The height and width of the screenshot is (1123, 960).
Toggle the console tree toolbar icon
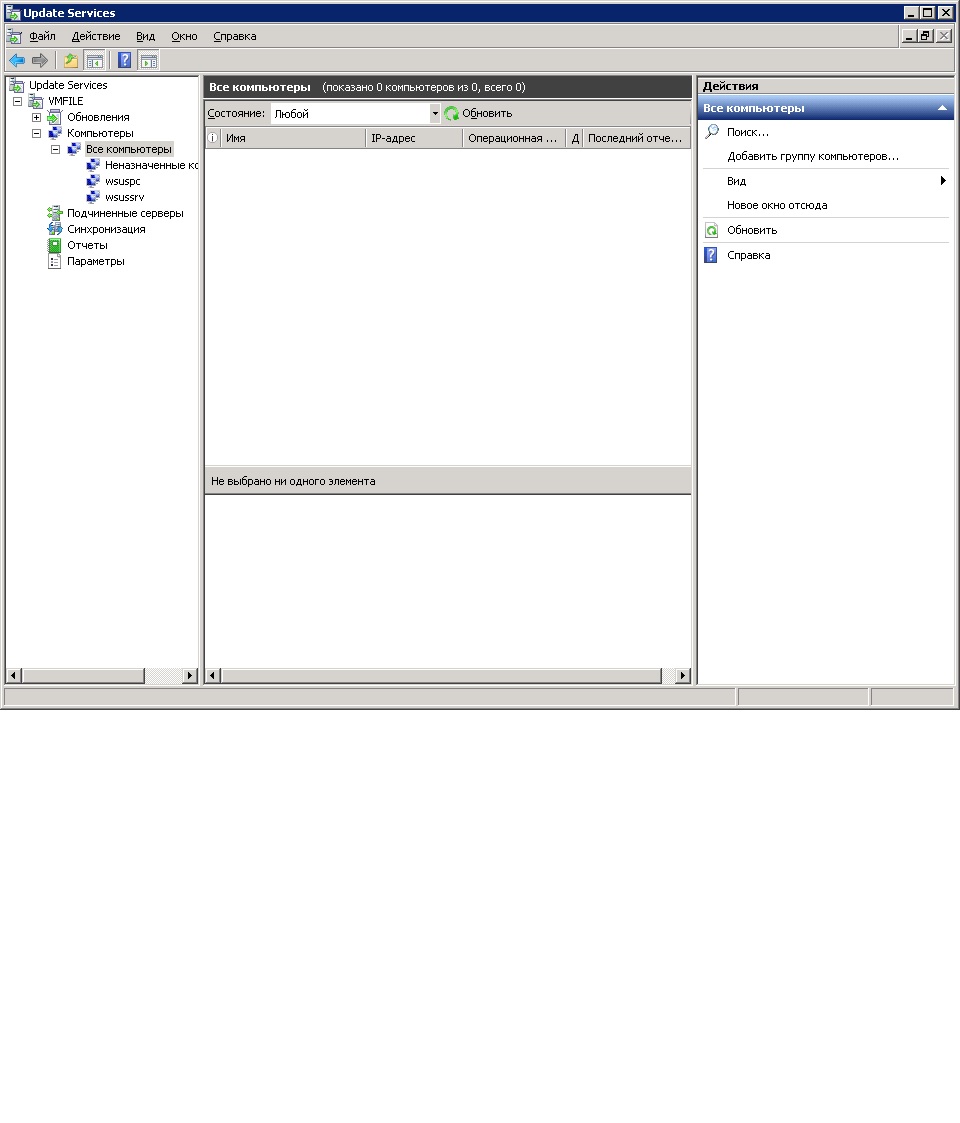[x=94, y=61]
